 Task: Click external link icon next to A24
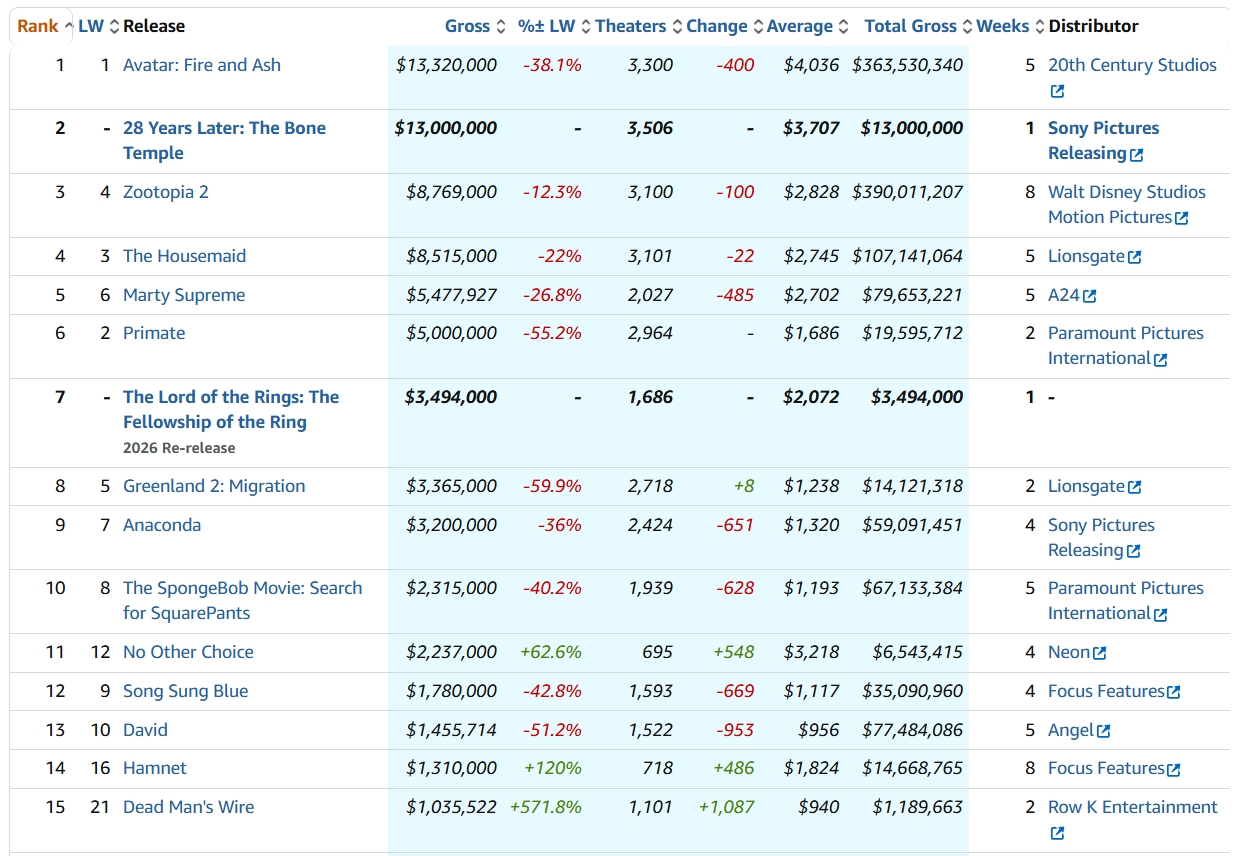tap(1089, 296)
